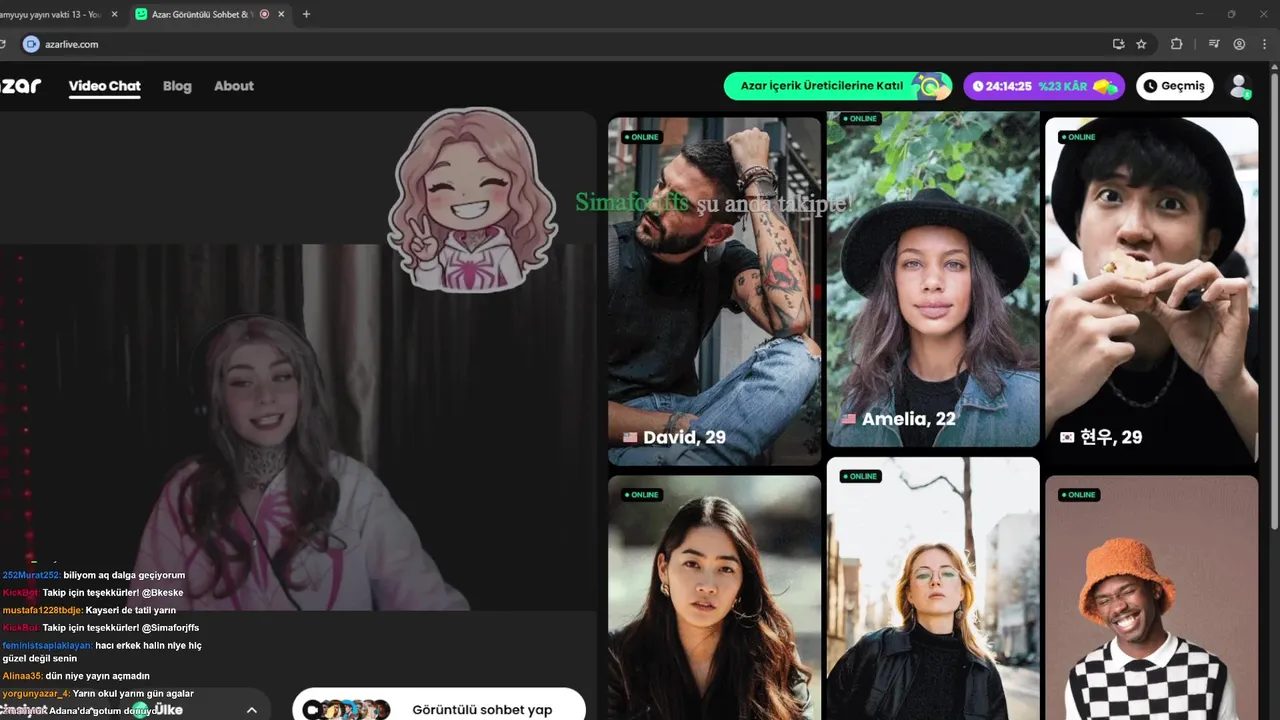Open David, 29 profile card
1280x720 pixels.
click(714, 291)
